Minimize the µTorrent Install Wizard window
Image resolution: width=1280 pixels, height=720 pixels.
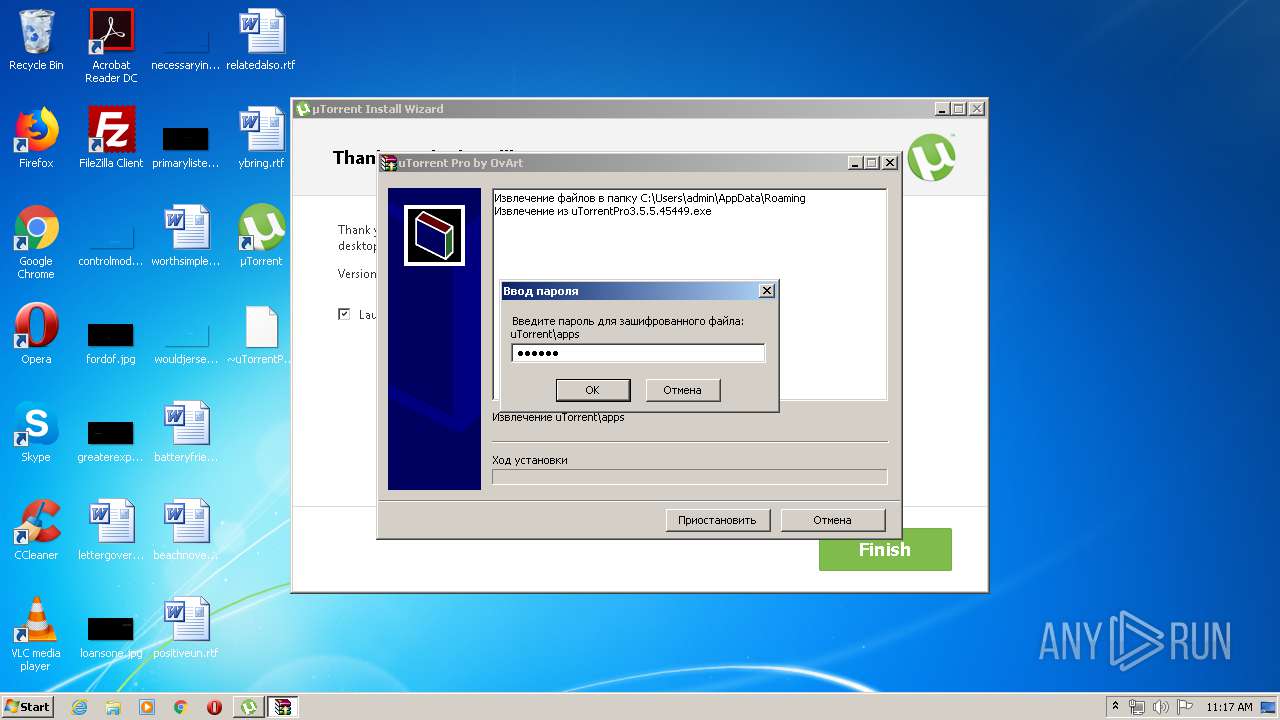point(942,109)
